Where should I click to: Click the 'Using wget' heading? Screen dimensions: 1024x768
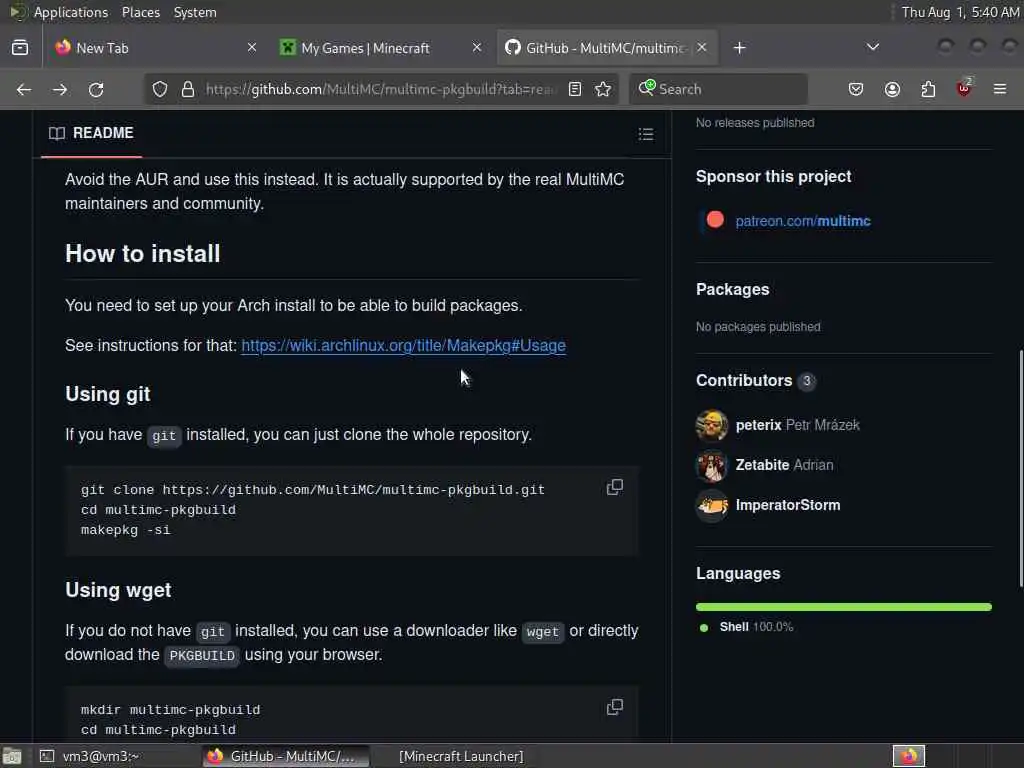[118, 590]
